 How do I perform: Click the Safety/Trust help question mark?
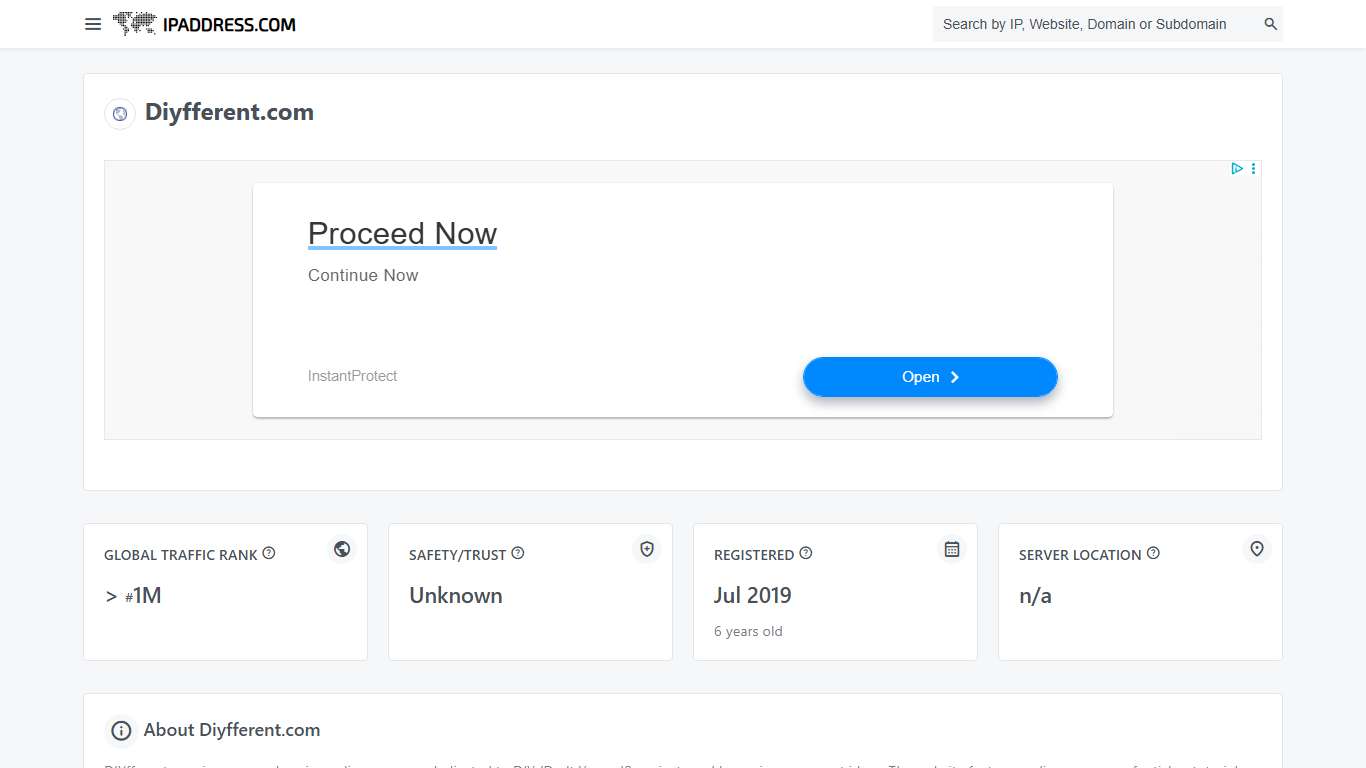tap(518, 551)
